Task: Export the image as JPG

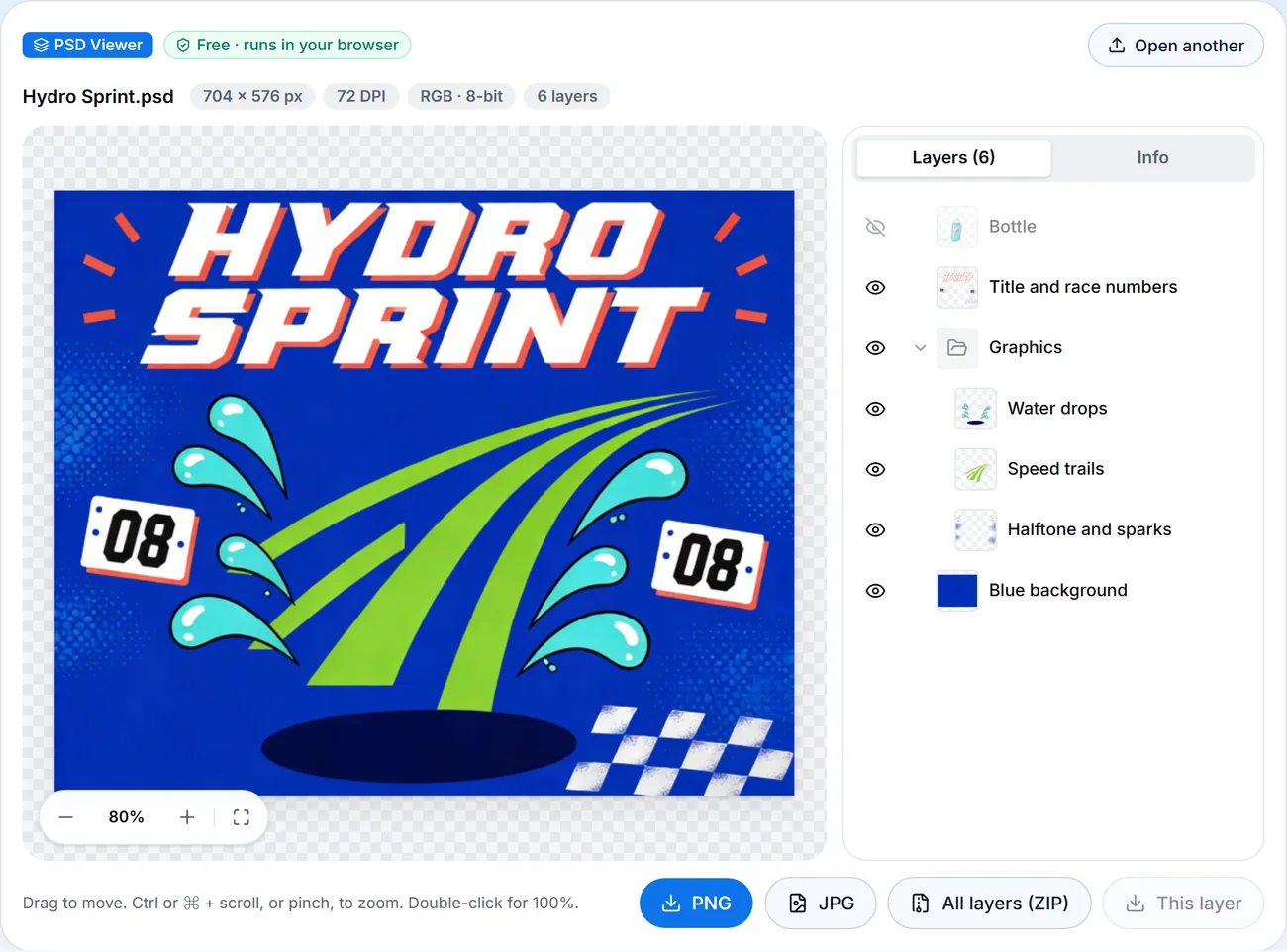Action: [x=821, y=904]
